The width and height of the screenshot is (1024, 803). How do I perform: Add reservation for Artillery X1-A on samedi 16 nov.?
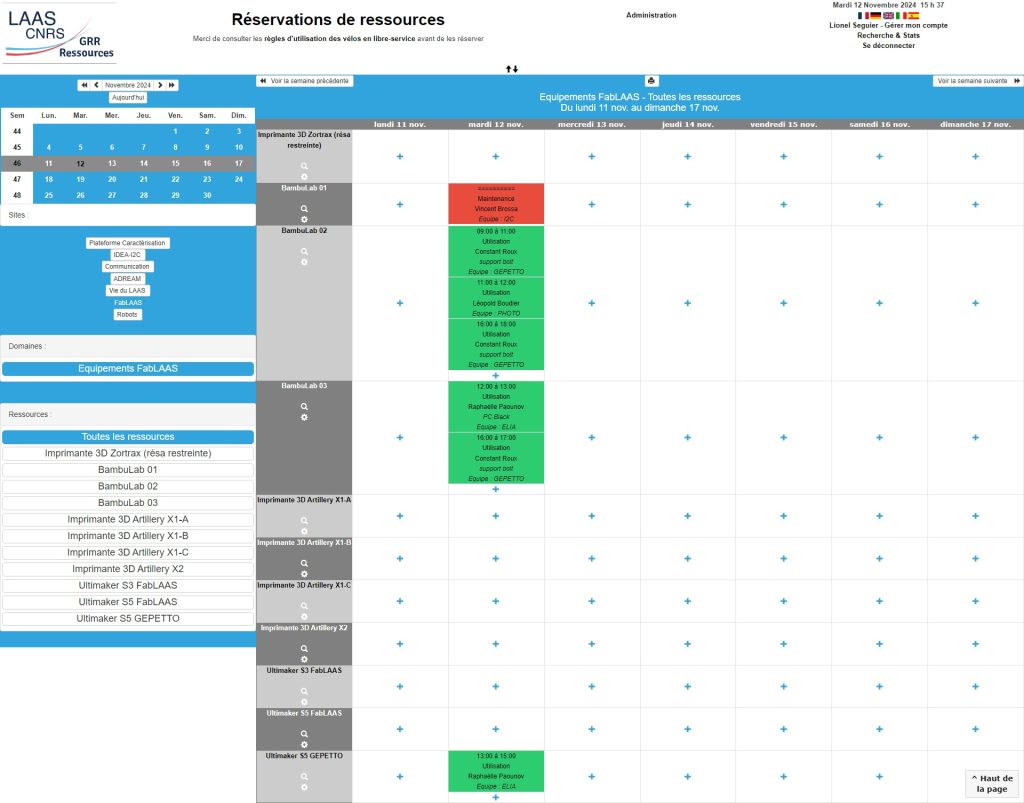[880, 516]
